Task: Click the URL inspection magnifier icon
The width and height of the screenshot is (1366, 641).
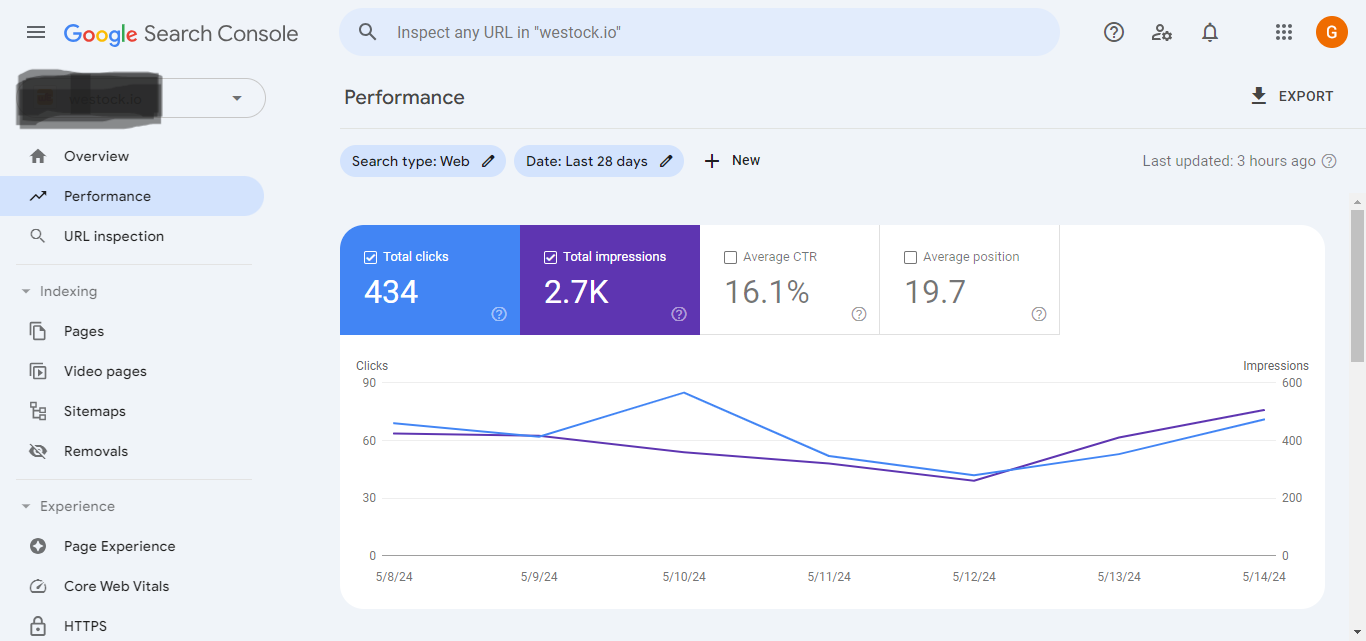Action: click(x=38, y=236)
